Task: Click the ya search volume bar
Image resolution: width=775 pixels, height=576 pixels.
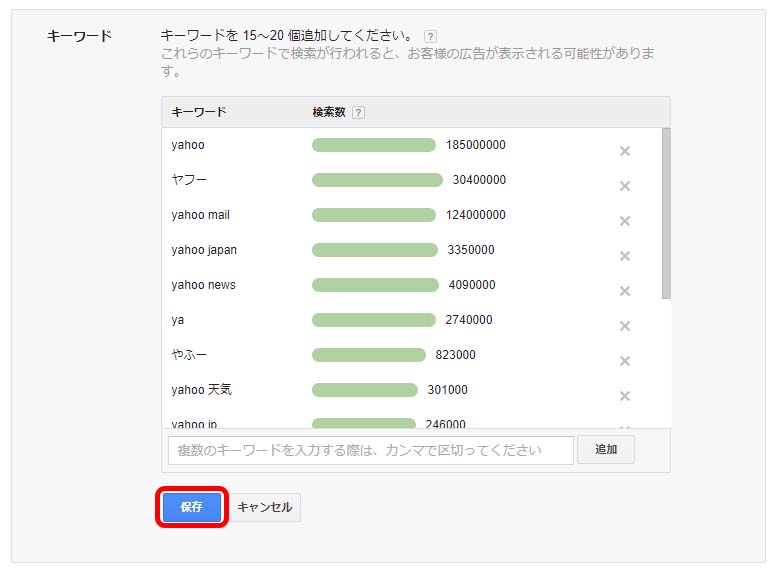Action: point(374,320)
